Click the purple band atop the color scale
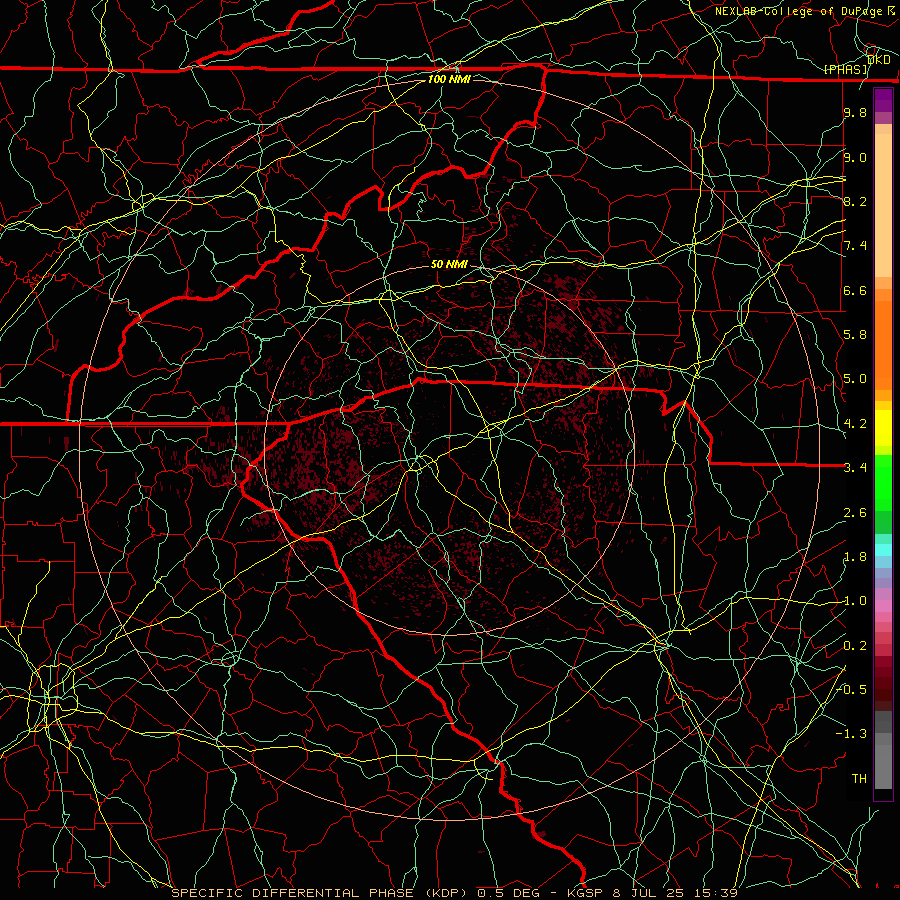 pyautogui.click(x=883, y=101)
